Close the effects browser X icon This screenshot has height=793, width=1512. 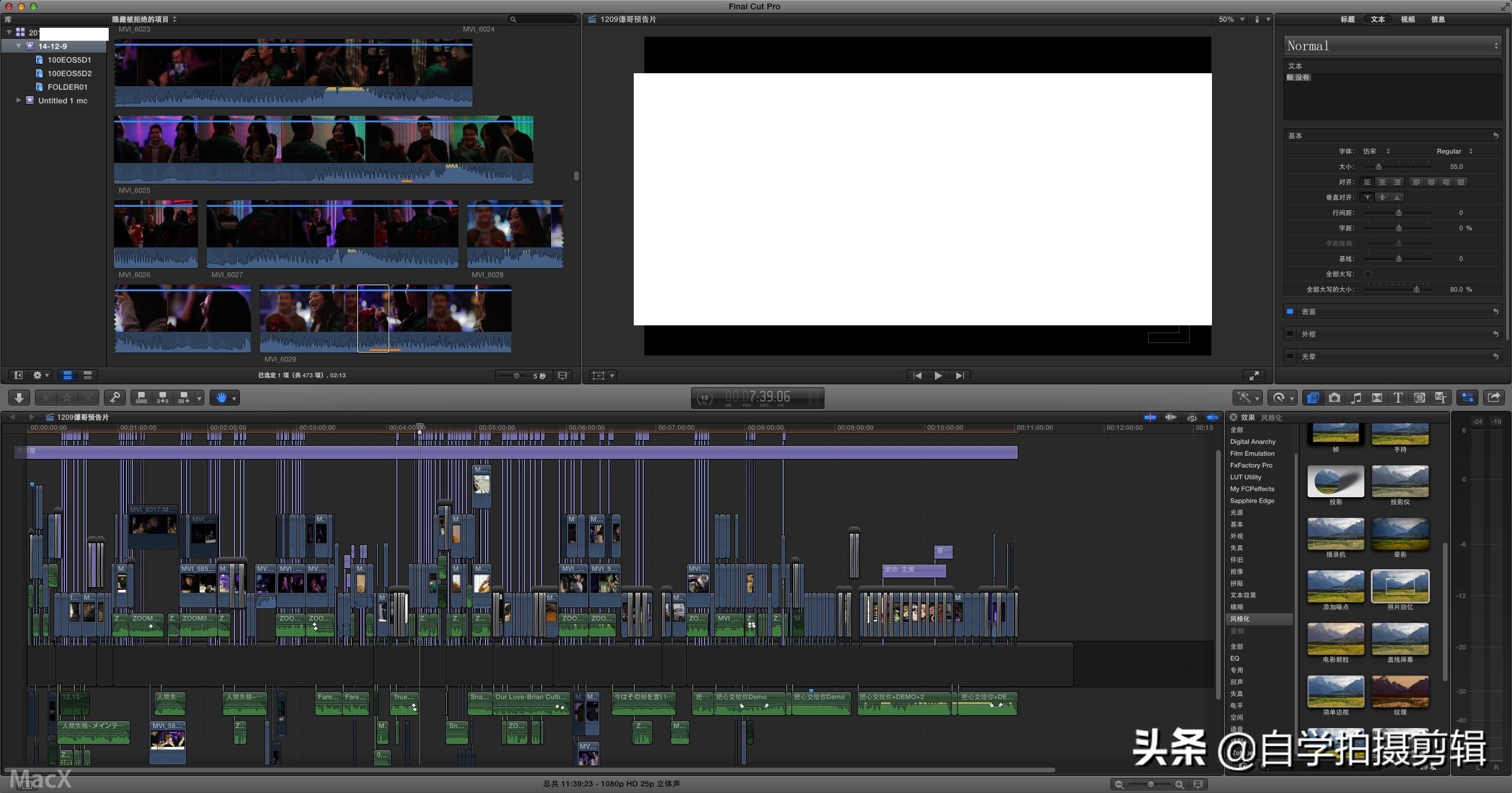tap(1233, 417)
